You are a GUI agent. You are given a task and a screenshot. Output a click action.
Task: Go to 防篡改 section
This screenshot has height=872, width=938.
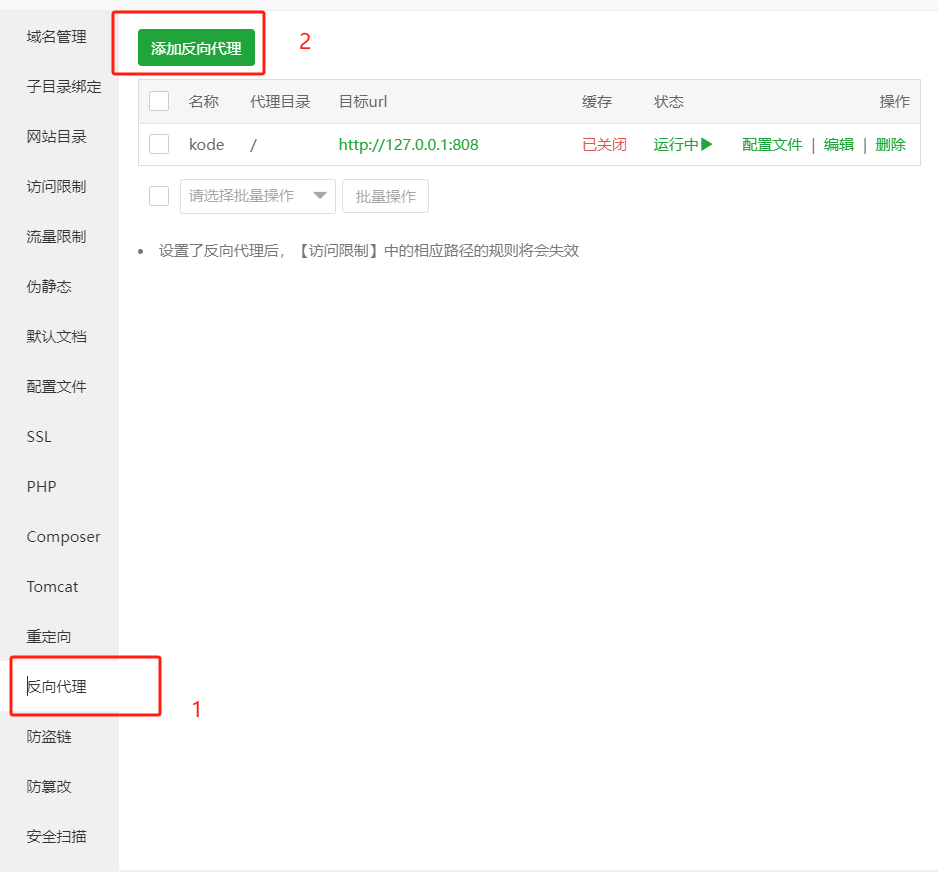49,786
